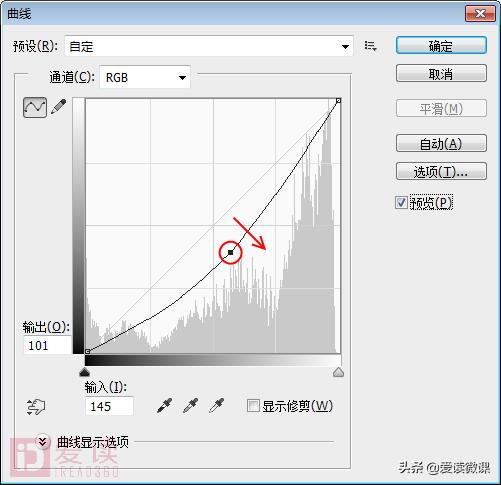
Task: Select the top-right curve endpoint
Action: click(x=338, y=100)
